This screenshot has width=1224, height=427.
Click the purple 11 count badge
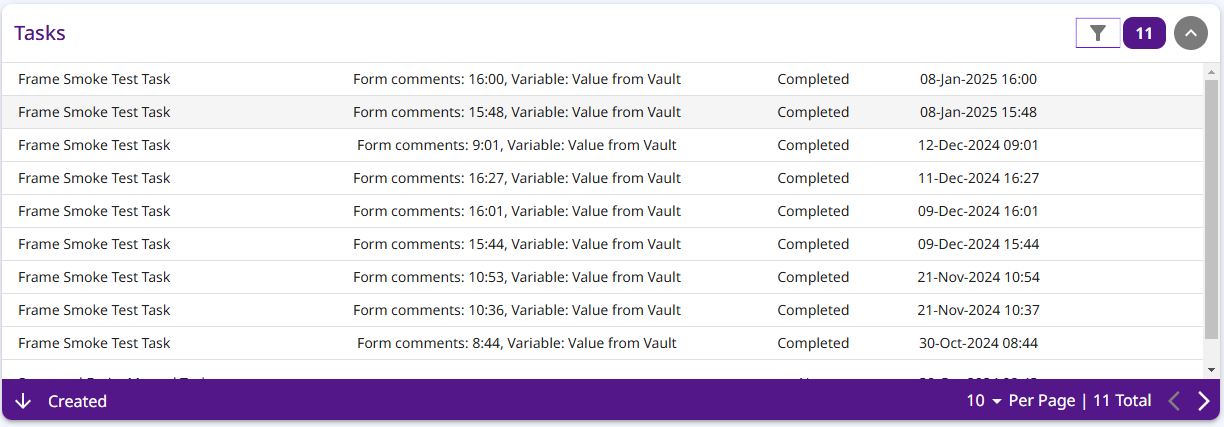pos(1144,33)
